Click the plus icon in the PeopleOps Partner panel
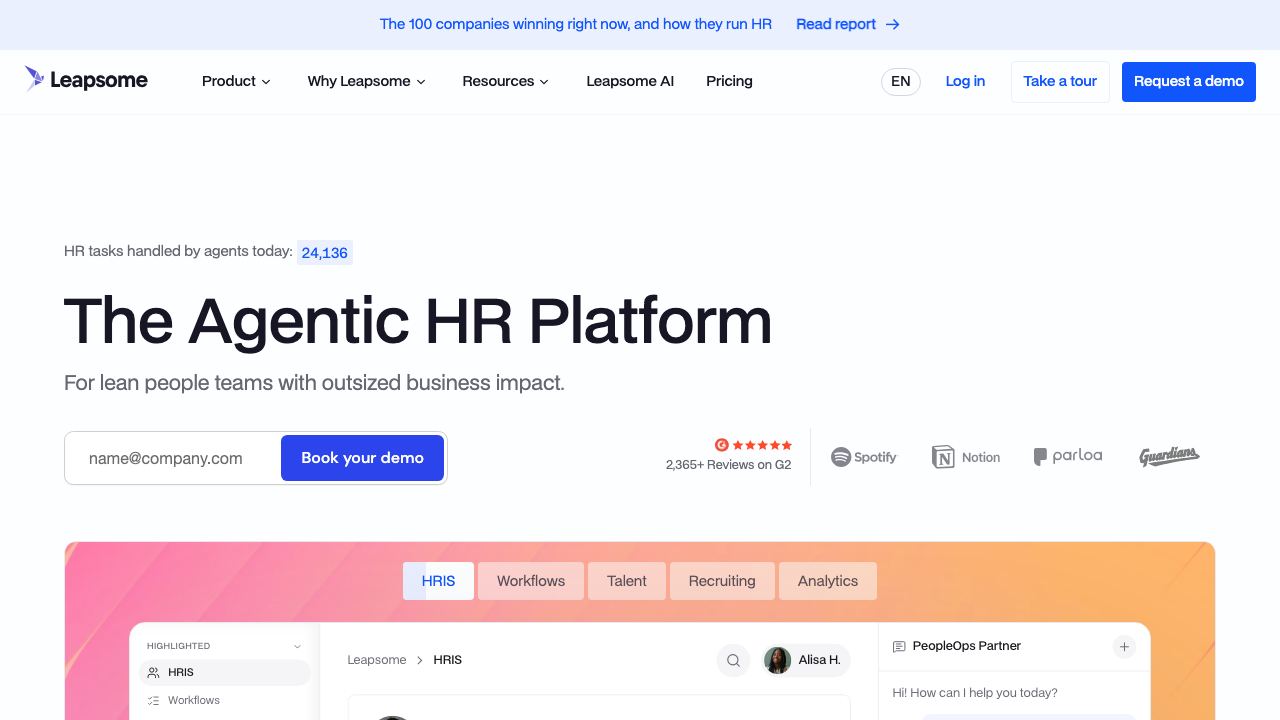The width and height of the screenshot is (1280, 720). tap(1124, 647)
